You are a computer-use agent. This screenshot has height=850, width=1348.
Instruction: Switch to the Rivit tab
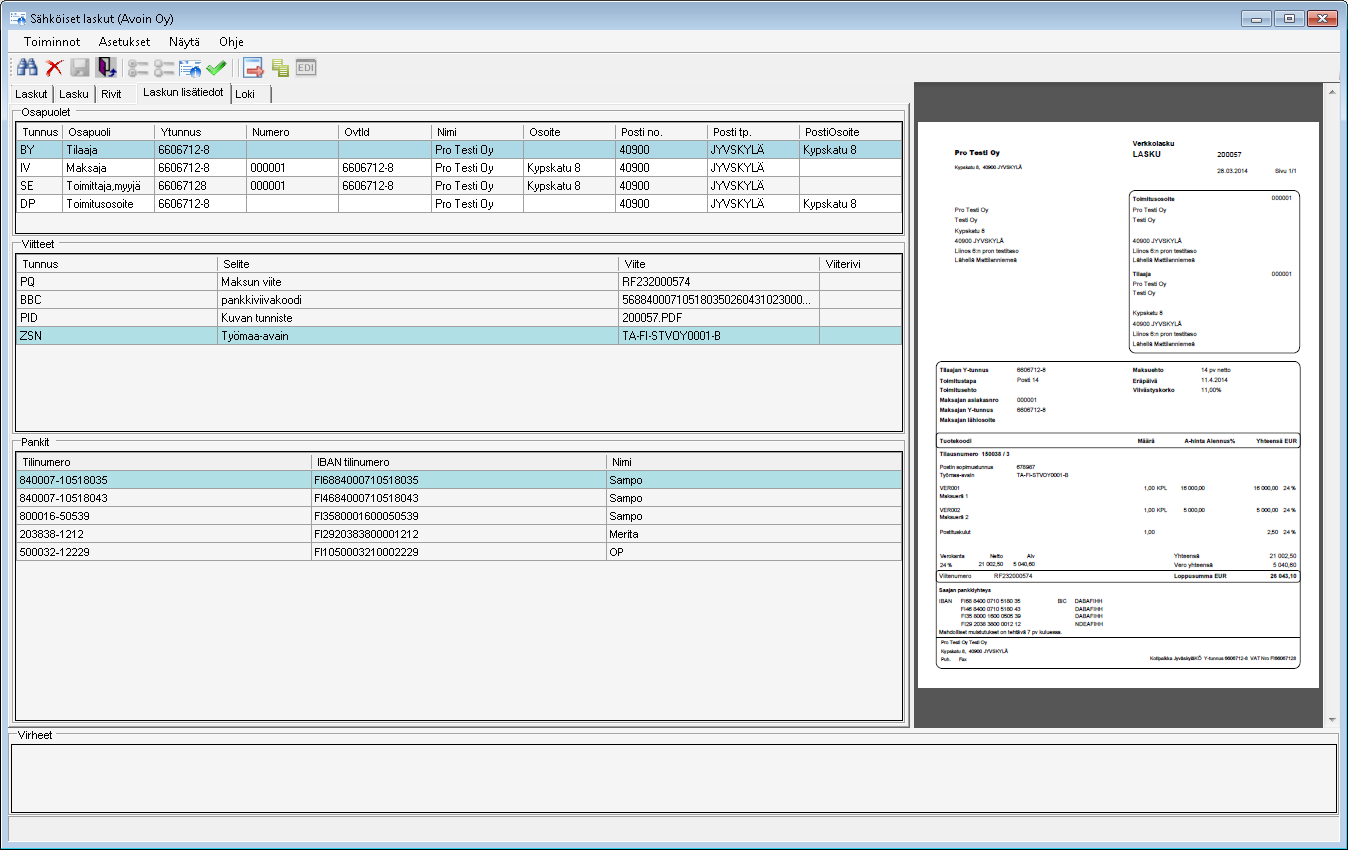[x=111, y=94]
